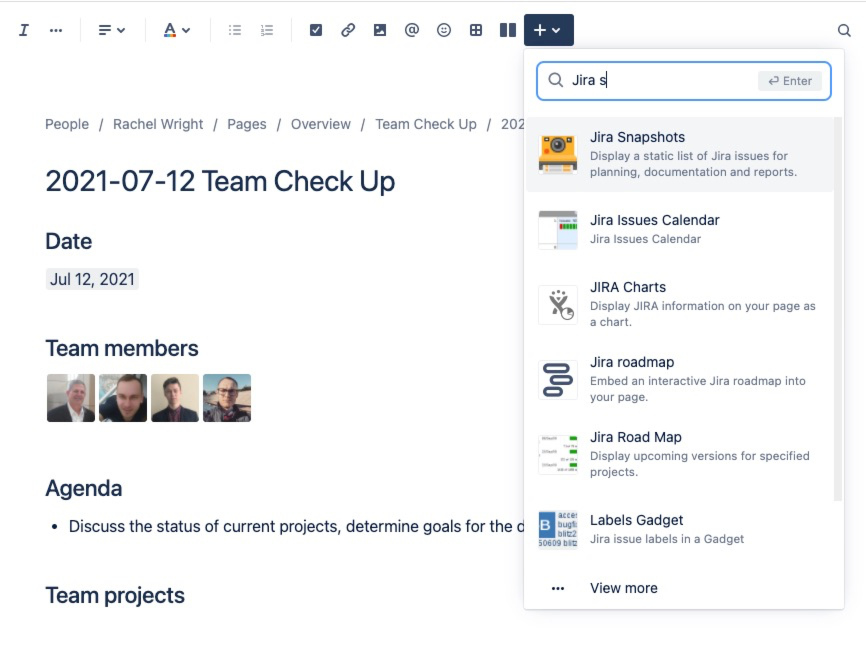Insert a table

click(x=476, y=30)
